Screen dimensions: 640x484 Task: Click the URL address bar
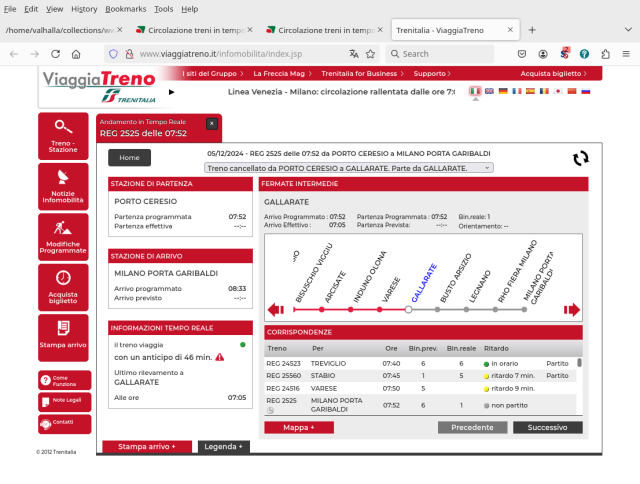coord(241,54)
